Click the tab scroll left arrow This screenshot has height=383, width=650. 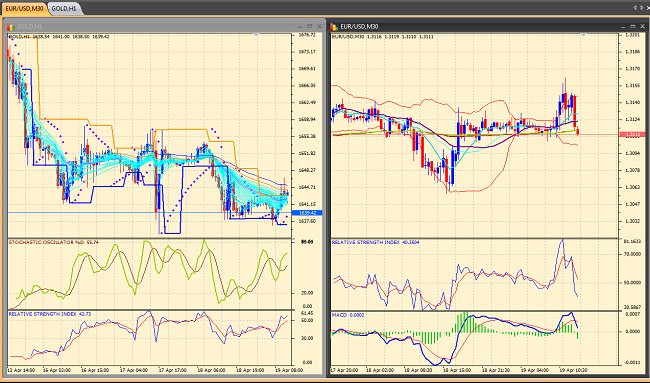[635, 7]
